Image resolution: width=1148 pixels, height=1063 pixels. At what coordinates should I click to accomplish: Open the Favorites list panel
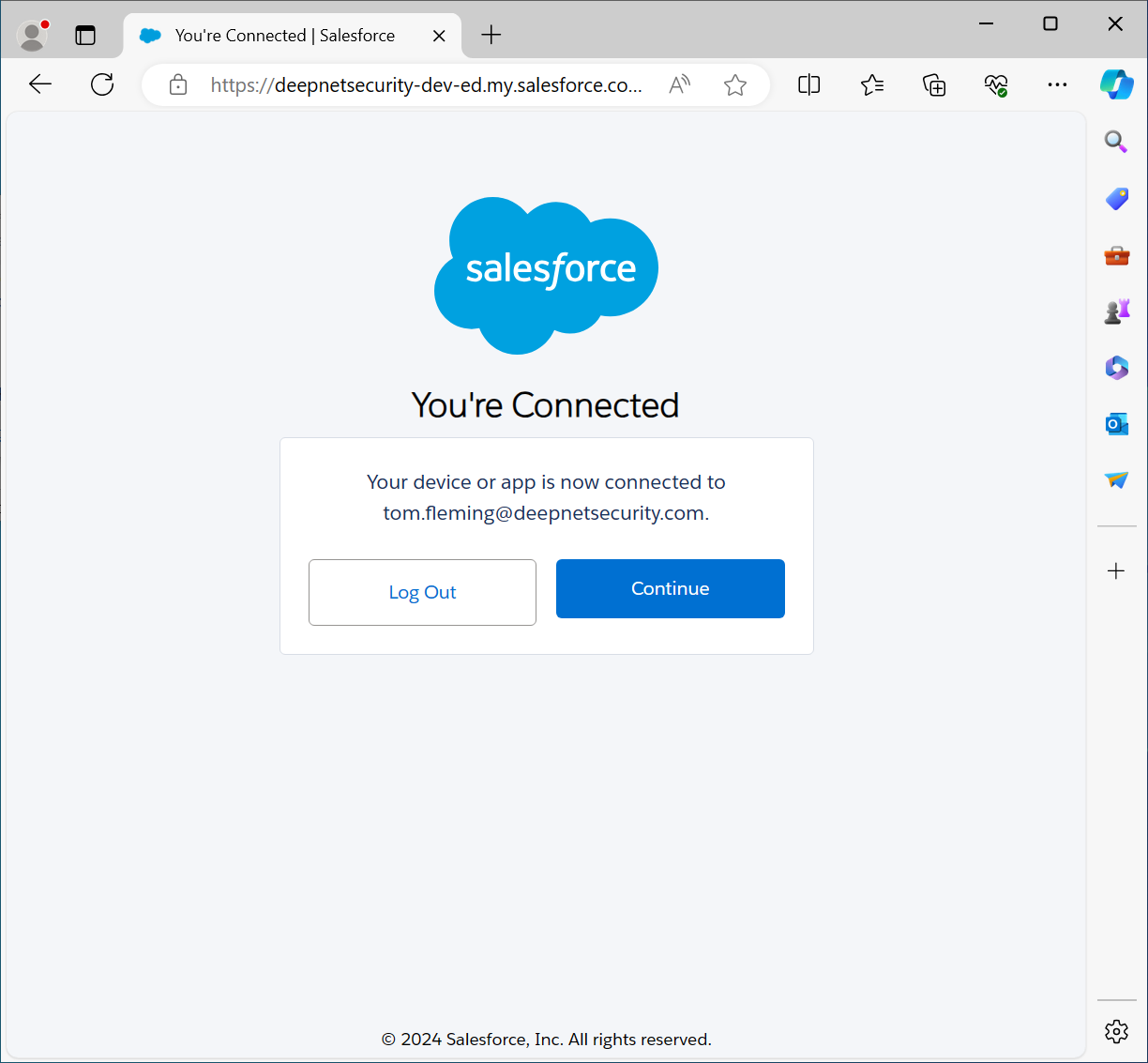[x=872, y=85]
